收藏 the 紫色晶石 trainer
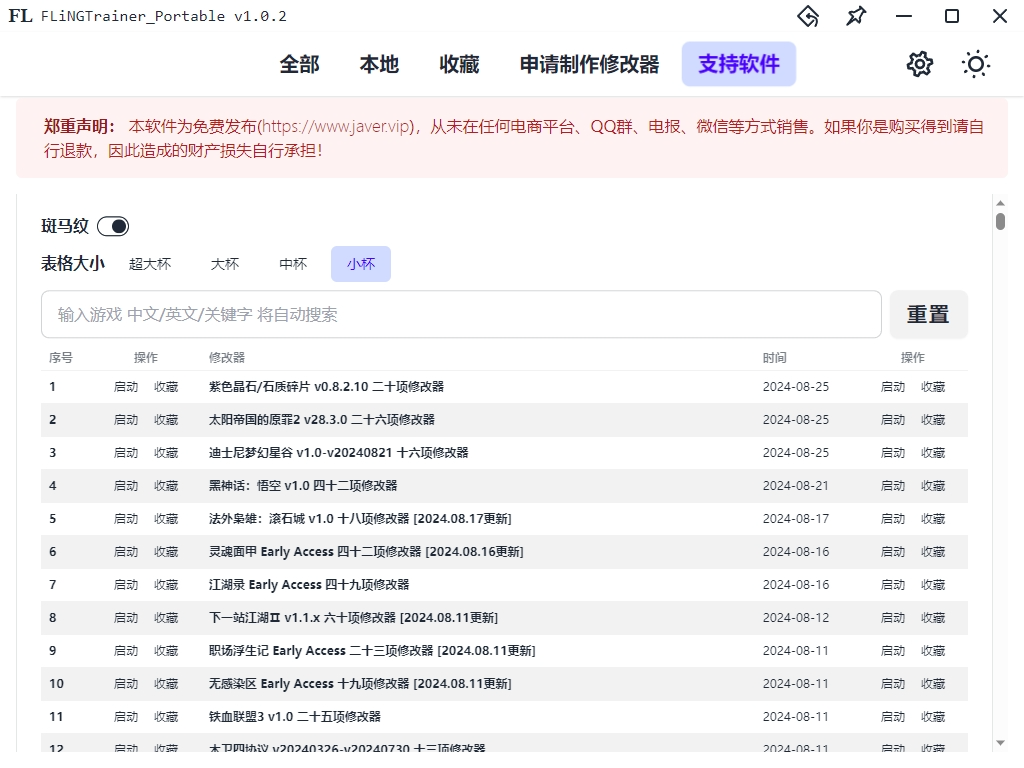1024x768 pixels. pyautogui.click(x=165, y=386)
